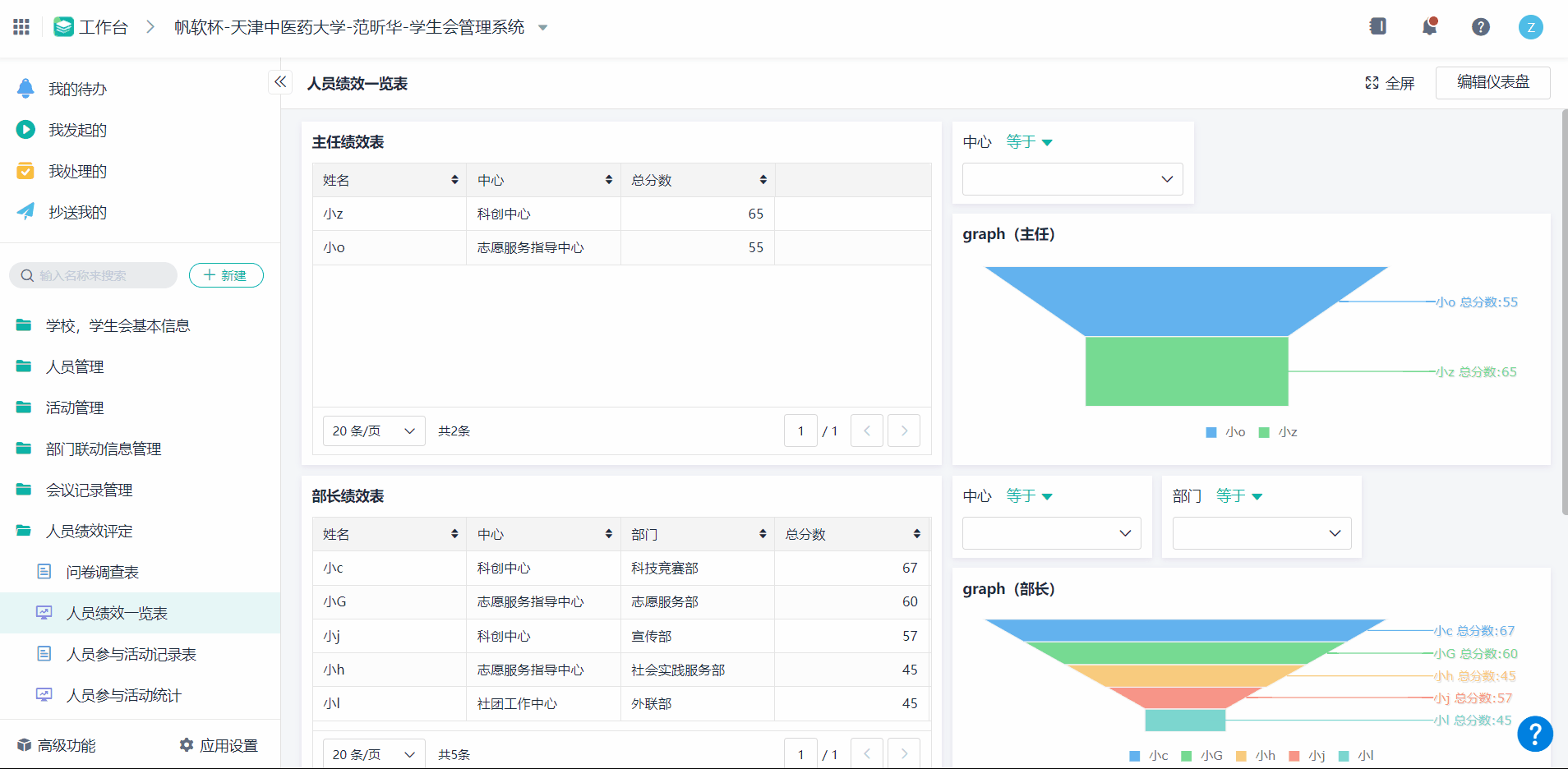Screen dimensions: 1568x769
Task: Click the 新建 button
Action: pyautogui.click(x=226, y=275)
